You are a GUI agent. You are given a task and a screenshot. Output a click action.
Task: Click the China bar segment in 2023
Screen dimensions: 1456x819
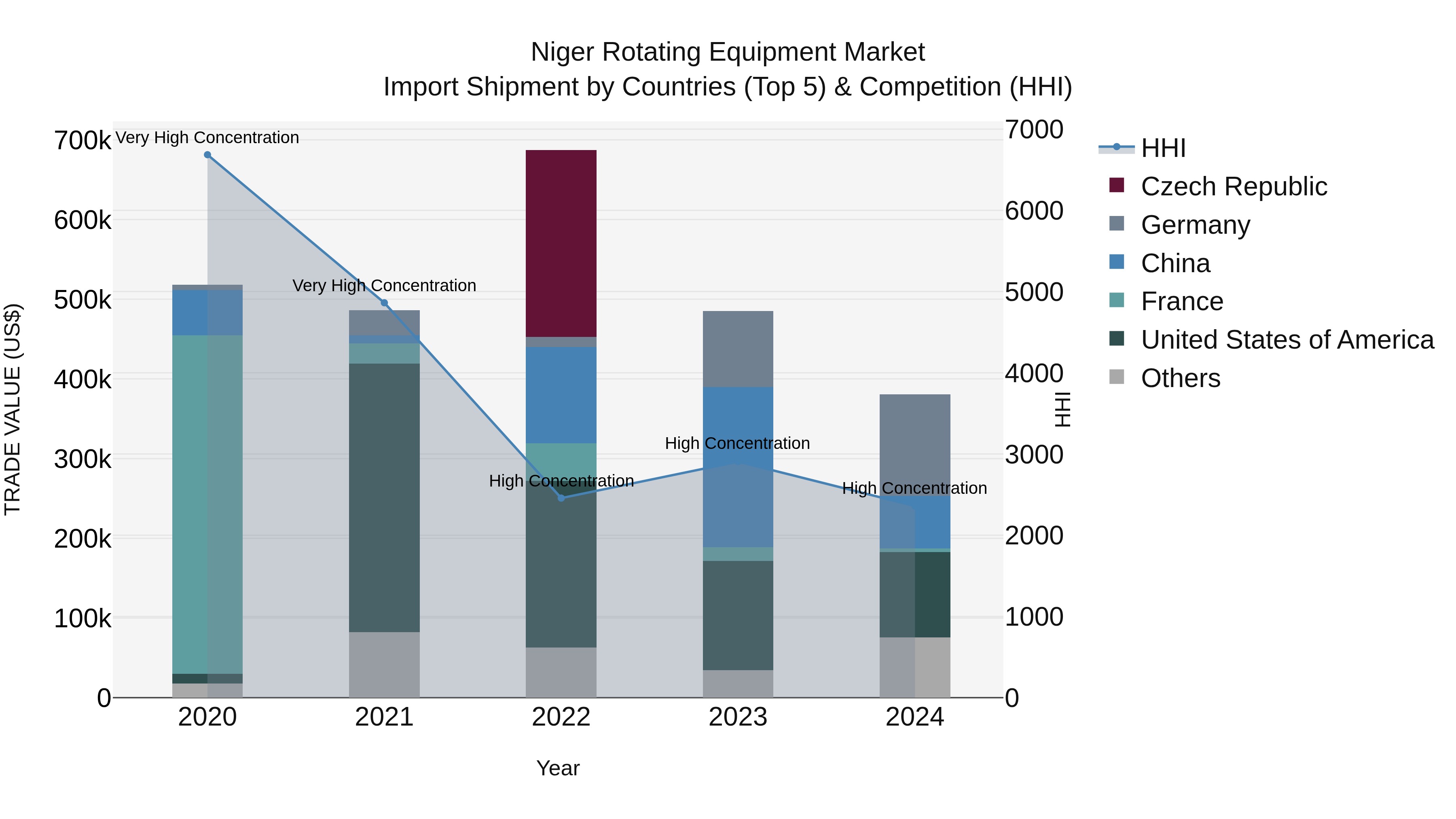click(738, 468)
